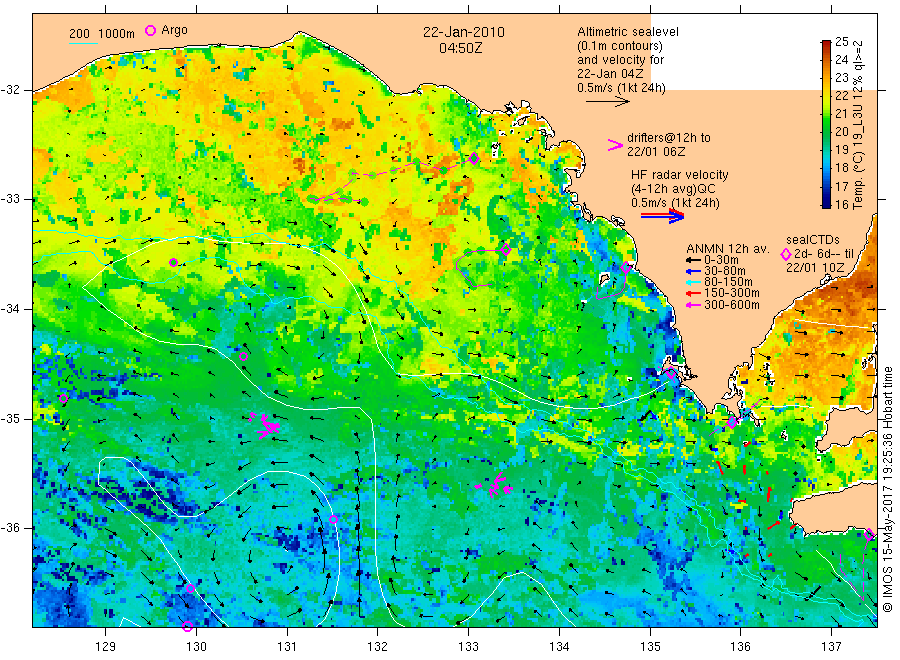900x660 pixels.
Task: Click the seal CTD diamond near 133.4°E, 33.5°S
Action: tap(506, 250)
